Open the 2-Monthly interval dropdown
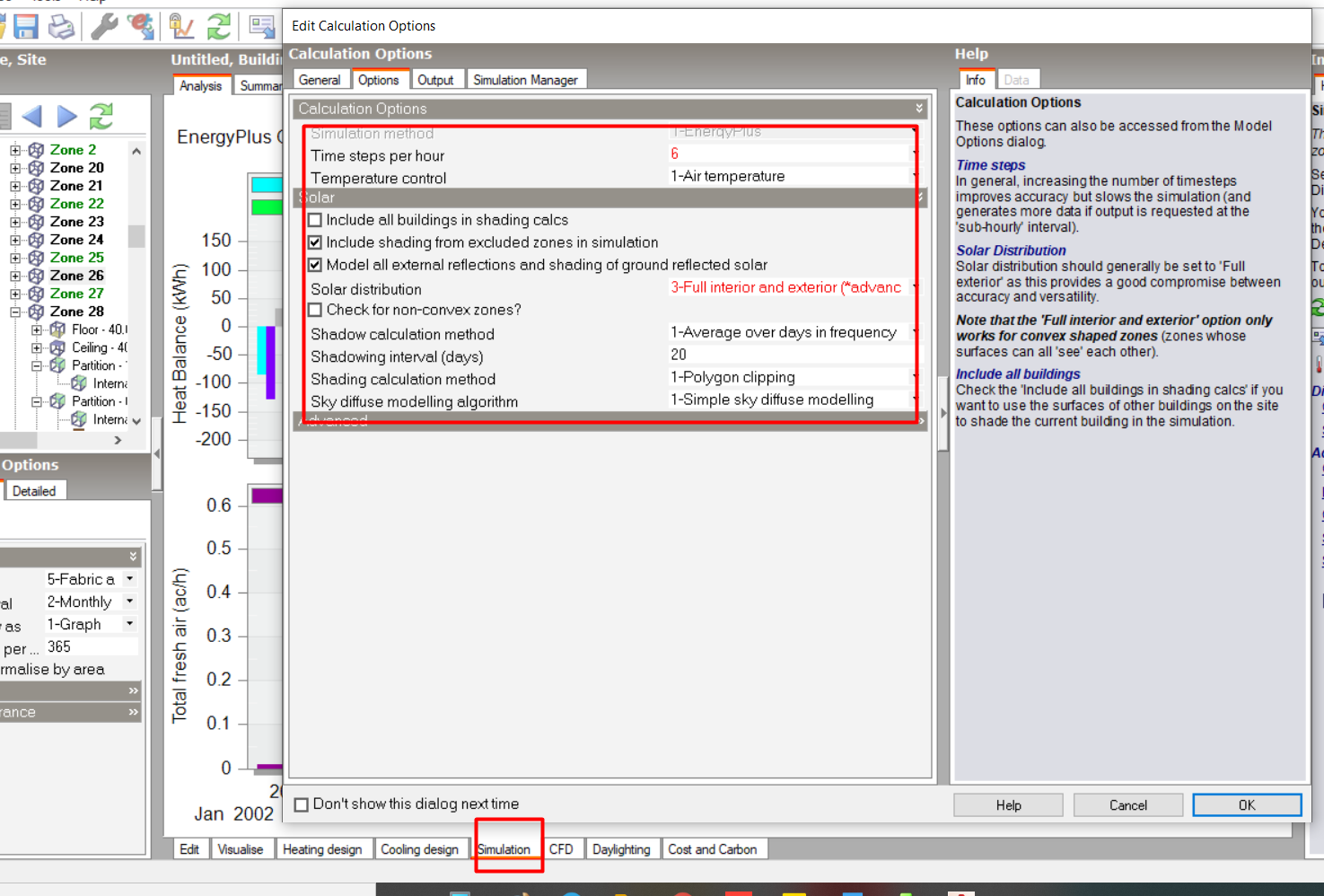 (130, 601)
